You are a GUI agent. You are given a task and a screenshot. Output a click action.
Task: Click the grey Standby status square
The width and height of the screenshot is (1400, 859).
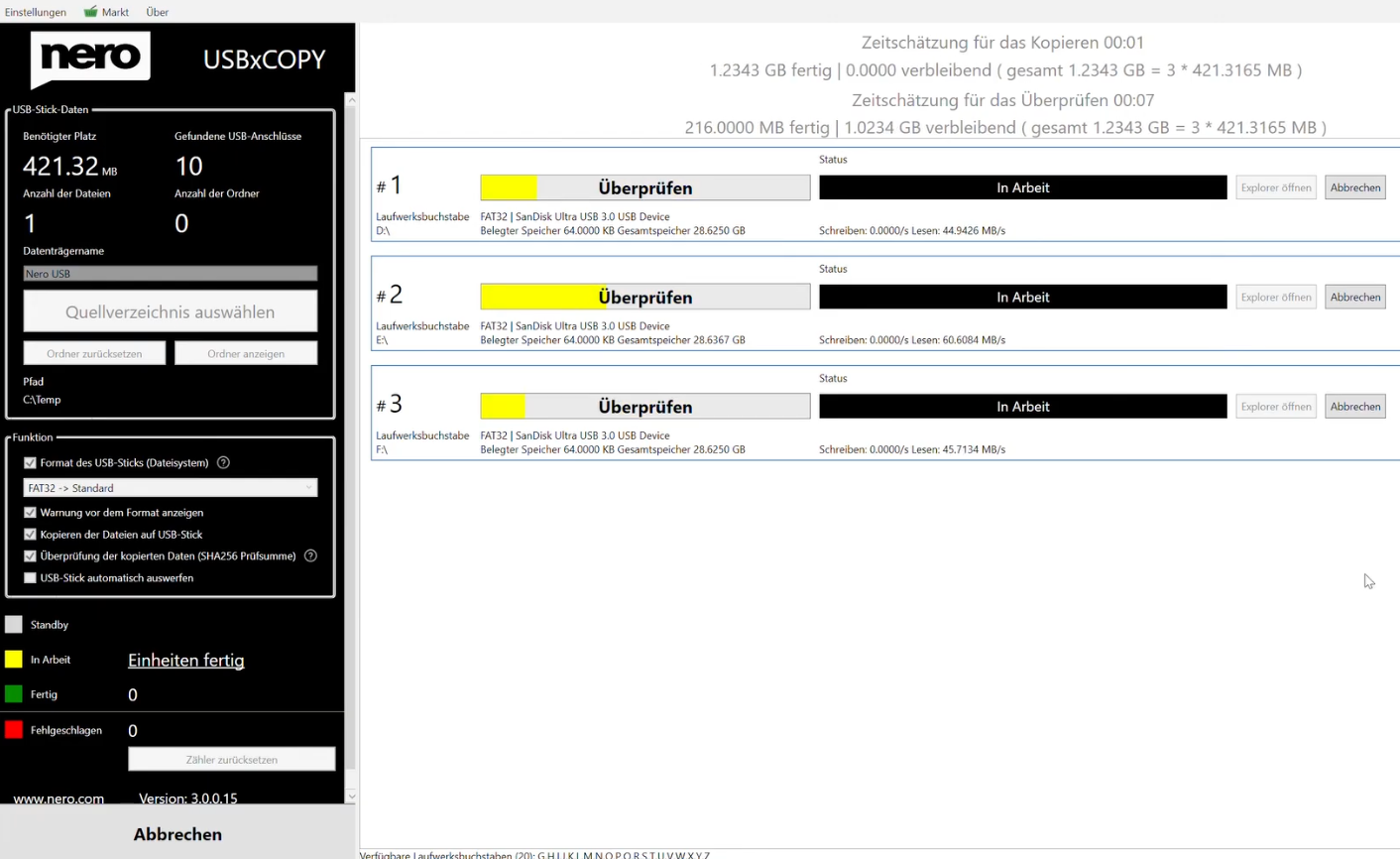pos(14,625)
